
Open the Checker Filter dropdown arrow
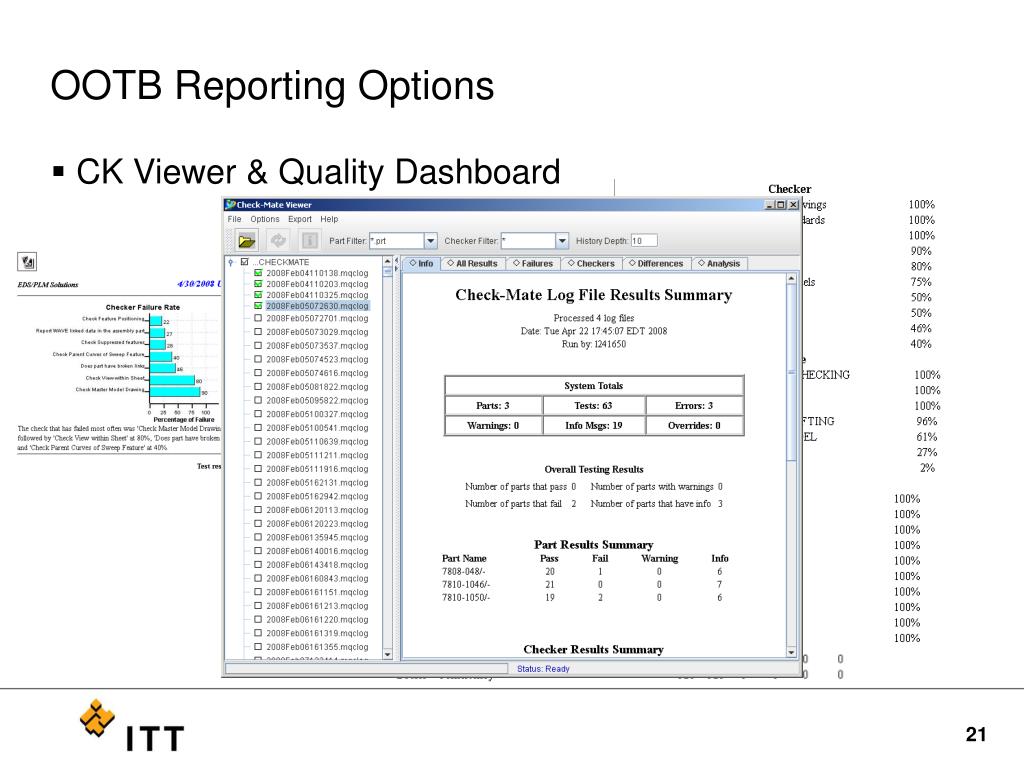click(562, 241)
